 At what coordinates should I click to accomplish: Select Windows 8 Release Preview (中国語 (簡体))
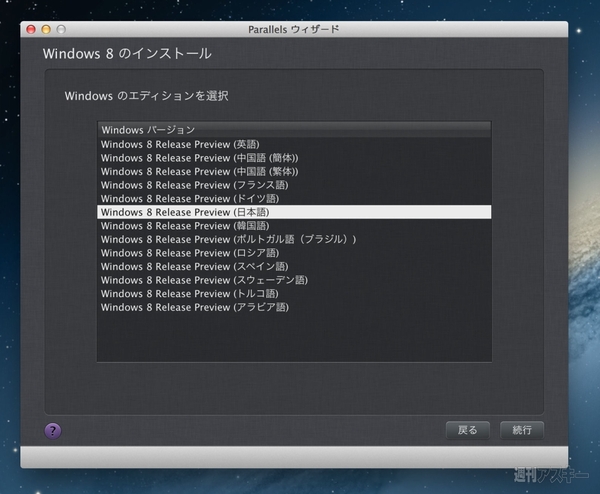tap(294, 158)
